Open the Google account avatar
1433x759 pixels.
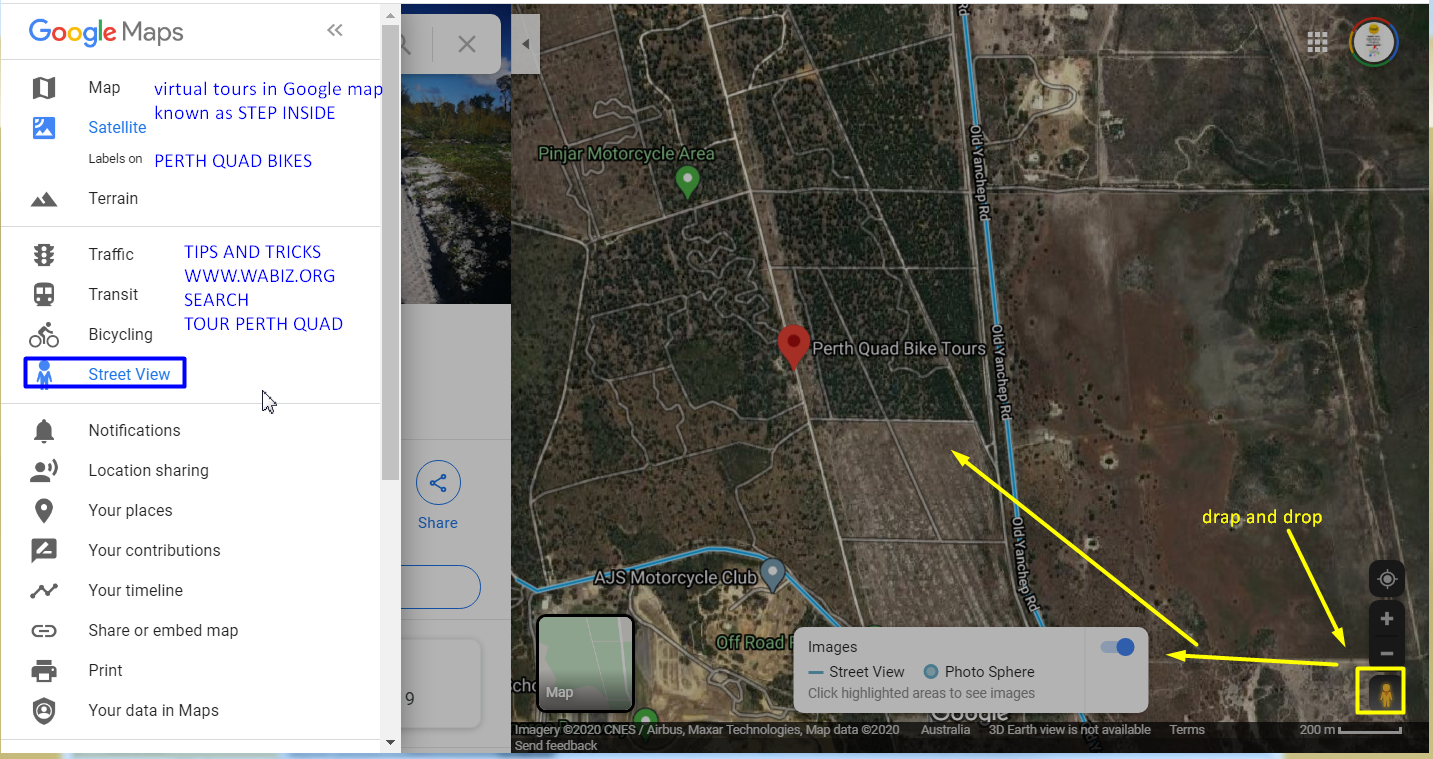1373,42
